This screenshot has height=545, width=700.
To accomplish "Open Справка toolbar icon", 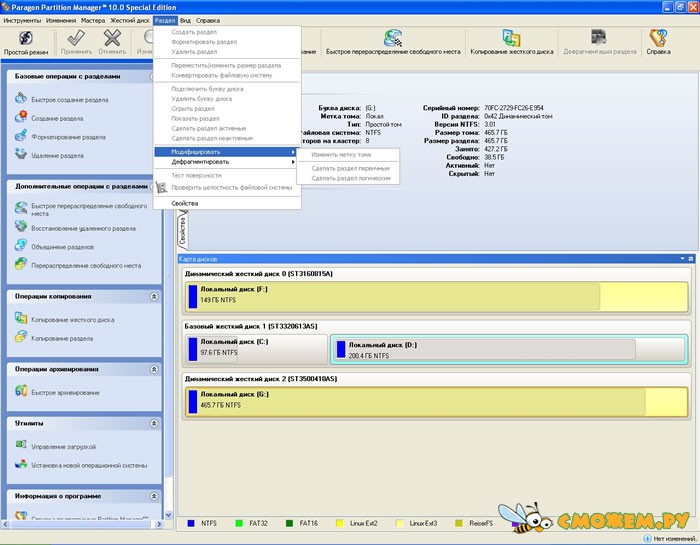I will coord(658,38).
